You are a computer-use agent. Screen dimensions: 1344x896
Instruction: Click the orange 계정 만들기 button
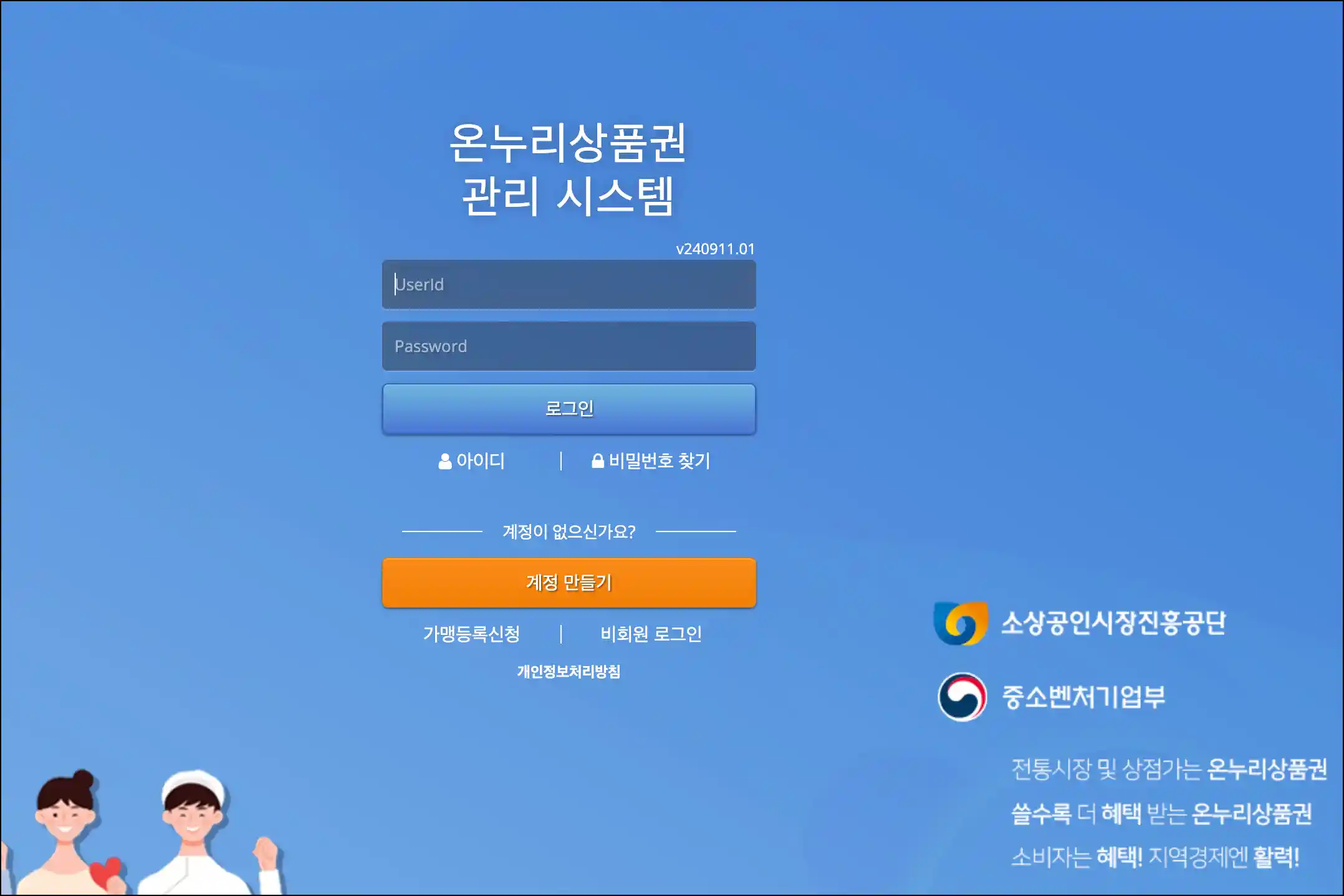coord(569,583)
